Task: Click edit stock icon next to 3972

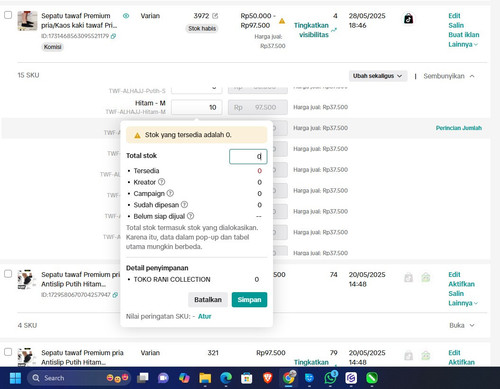Action: [x=215, y=16]
